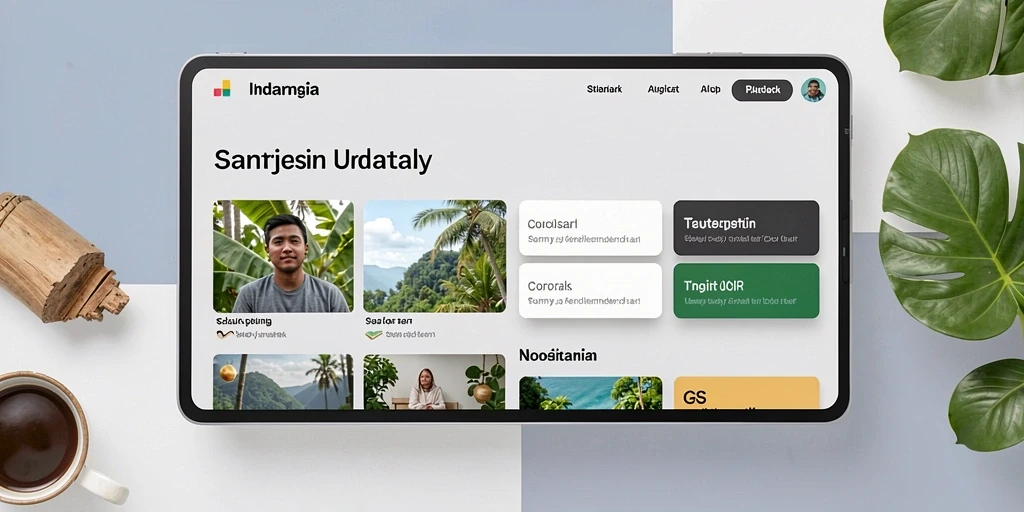Select the dark Tauterpstiin card
Viewport: 1024px width, 512px height.
click(746, 227)
